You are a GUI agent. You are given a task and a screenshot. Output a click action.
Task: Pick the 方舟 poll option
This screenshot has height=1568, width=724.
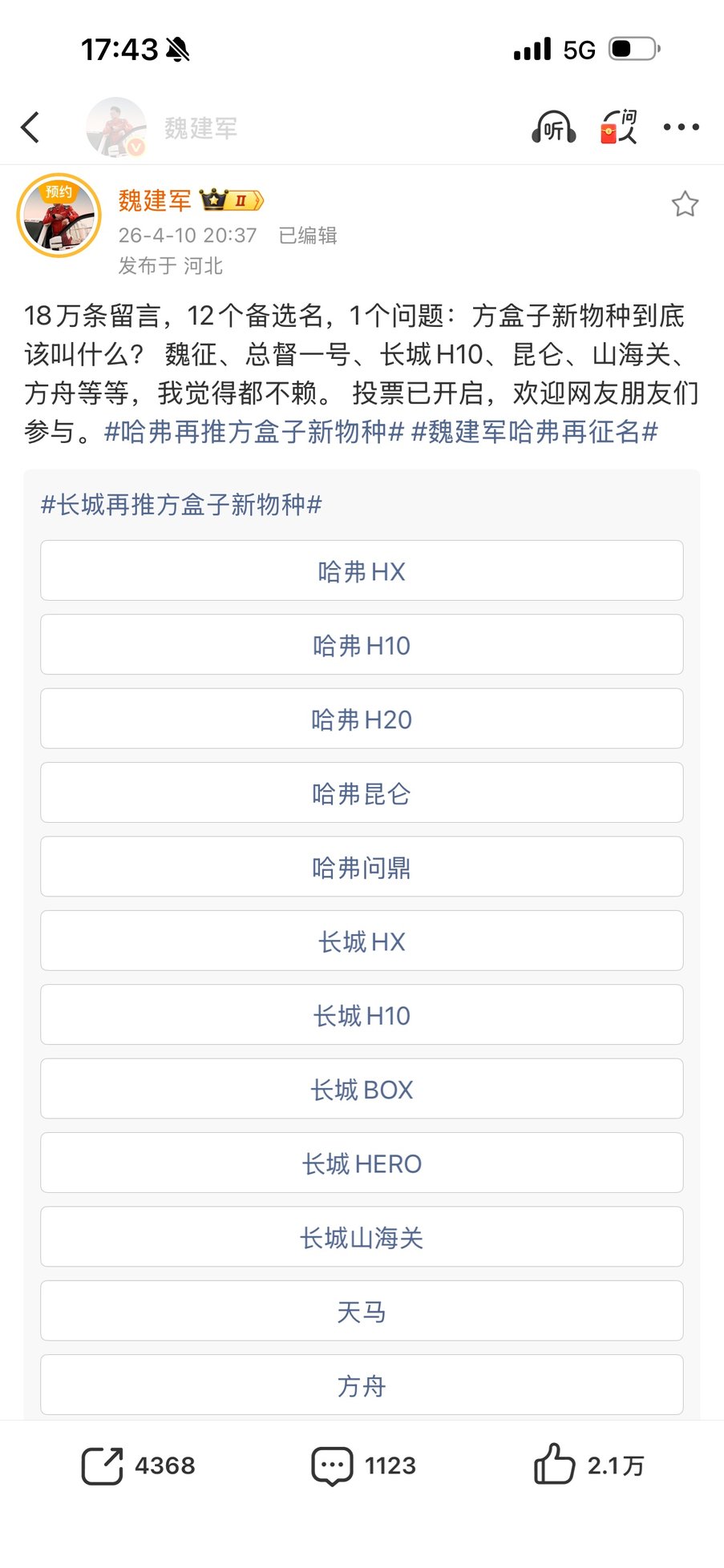click(x=362, y=1385)
